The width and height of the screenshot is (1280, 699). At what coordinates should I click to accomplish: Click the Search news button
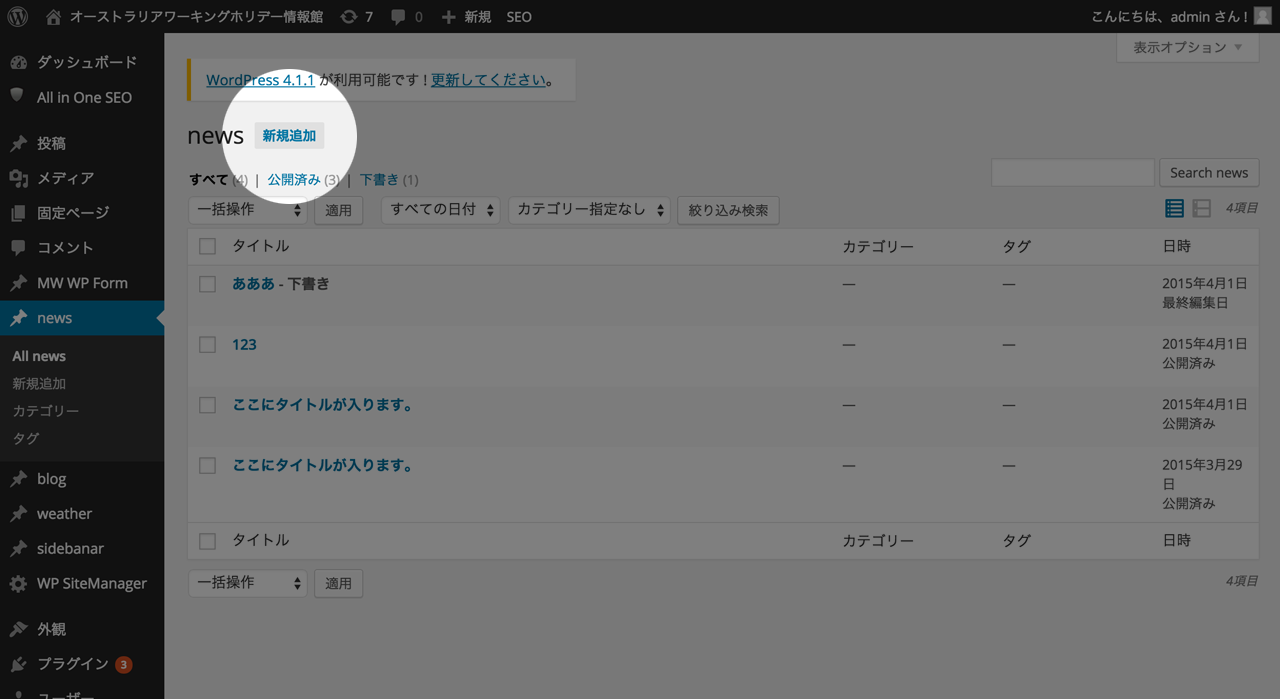point(1209,173)
